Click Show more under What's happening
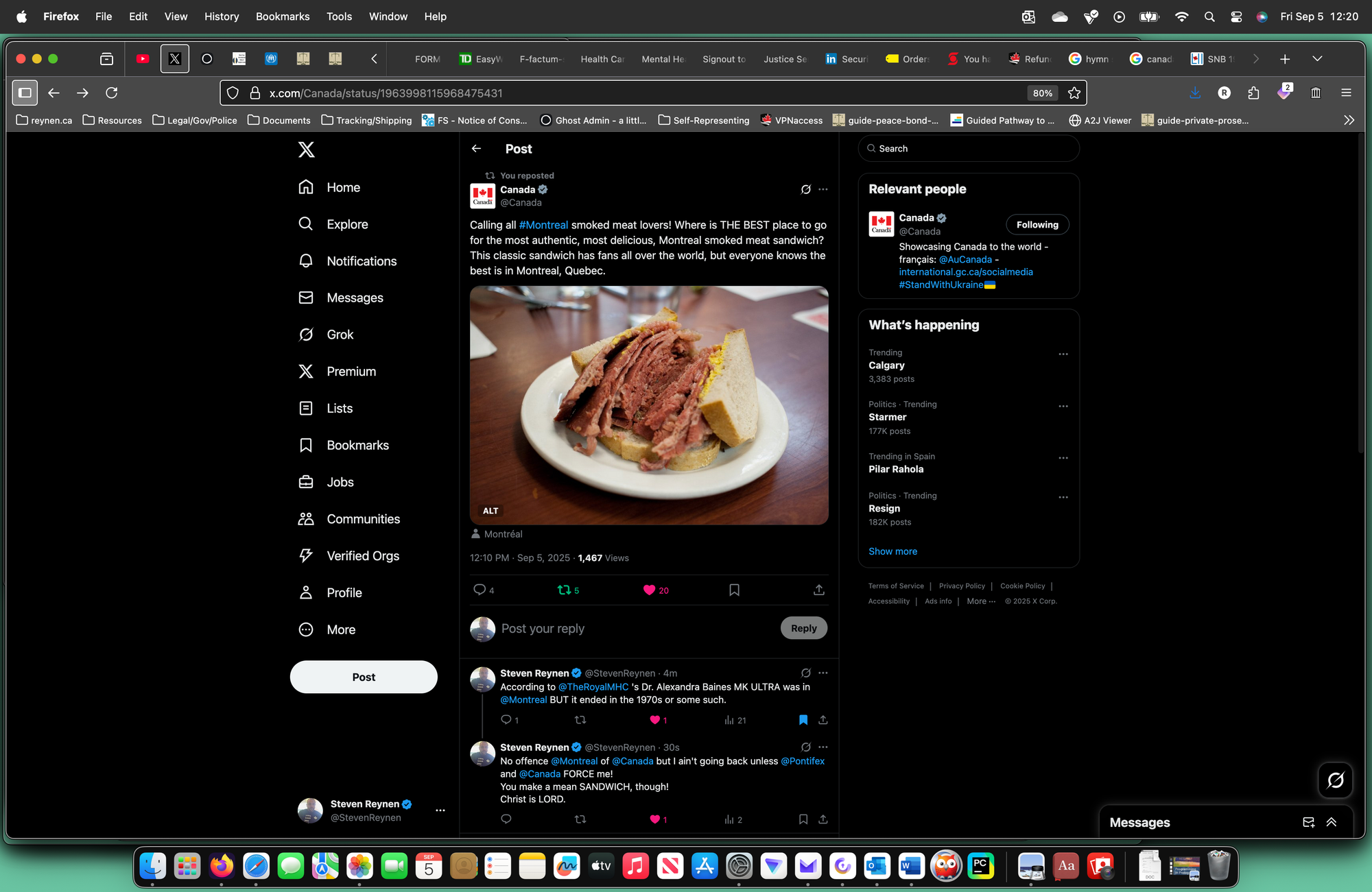Image resolution: width=1372 pixels, height=892 pixels. click(892, 552)
